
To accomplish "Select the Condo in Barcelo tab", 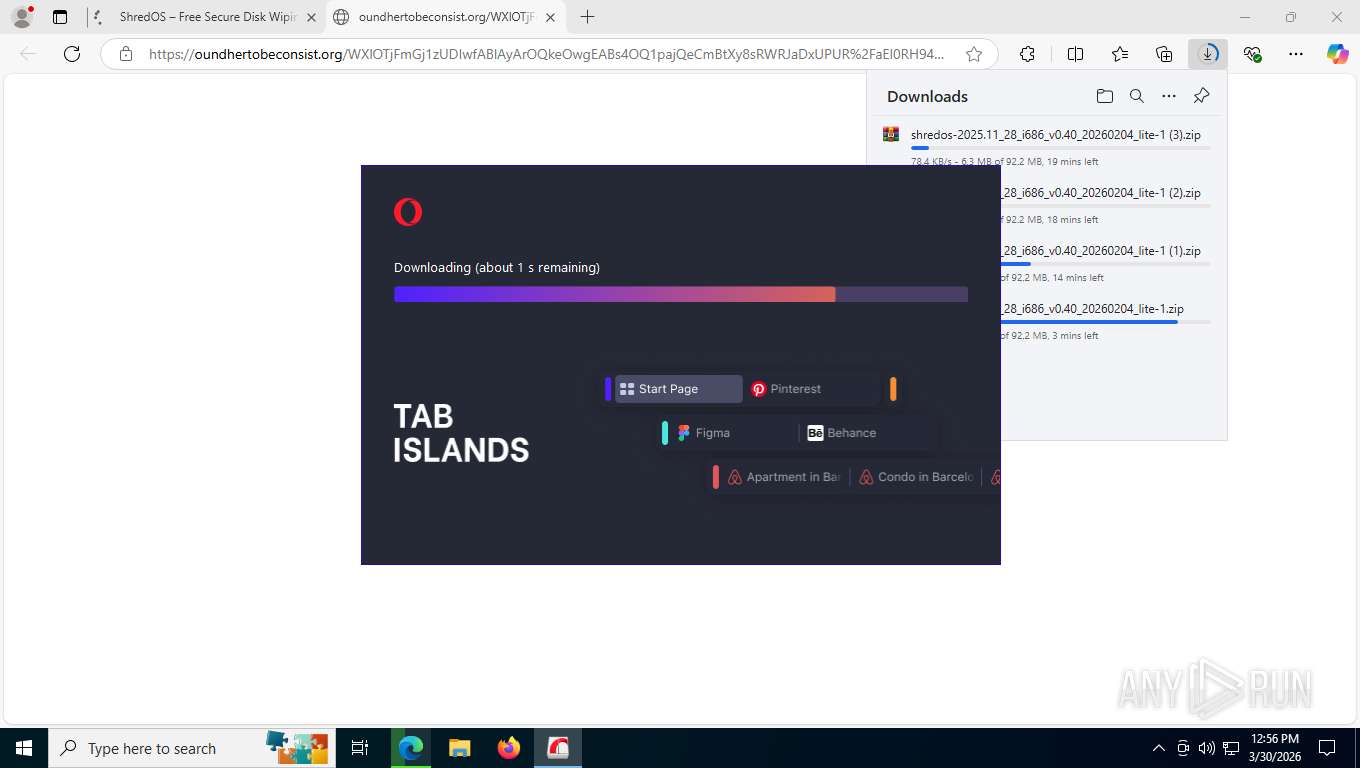I will pyautogui.click(x=916, y=477).
